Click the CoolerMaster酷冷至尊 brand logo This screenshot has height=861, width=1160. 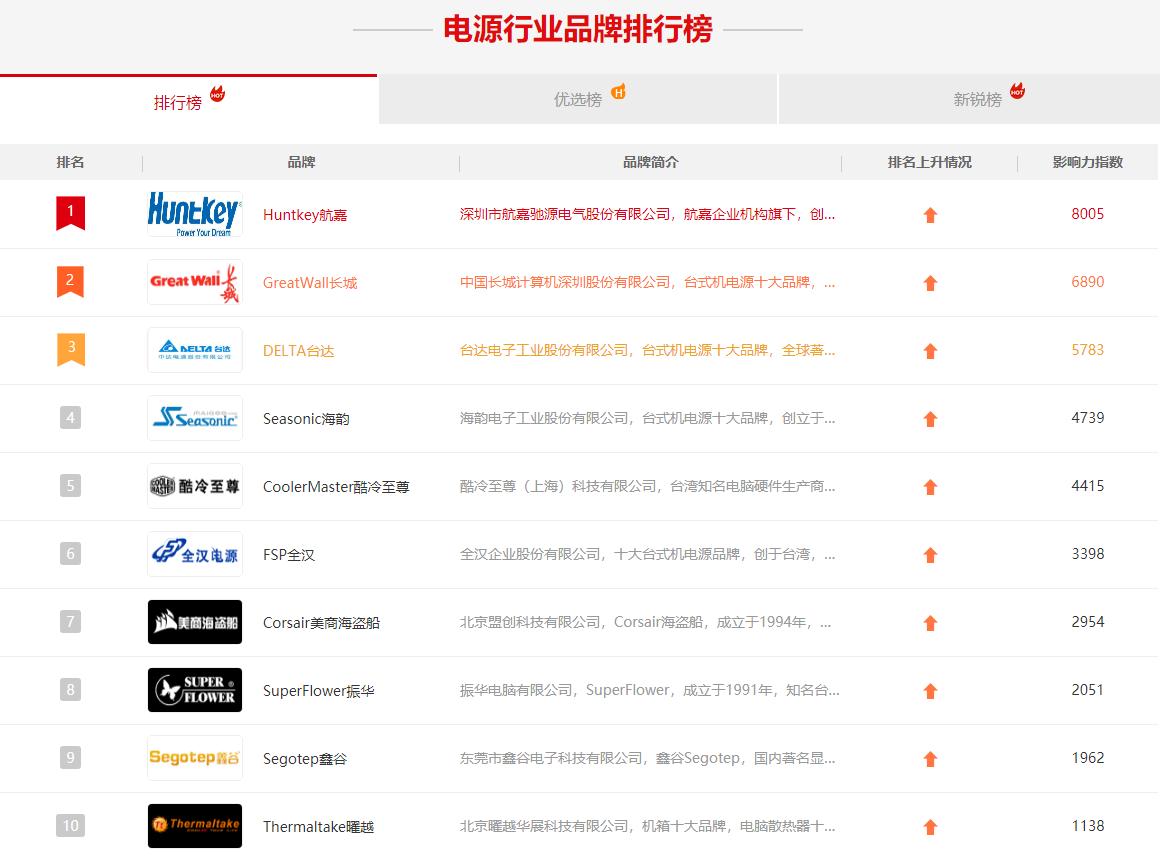[x=194, y=486]
